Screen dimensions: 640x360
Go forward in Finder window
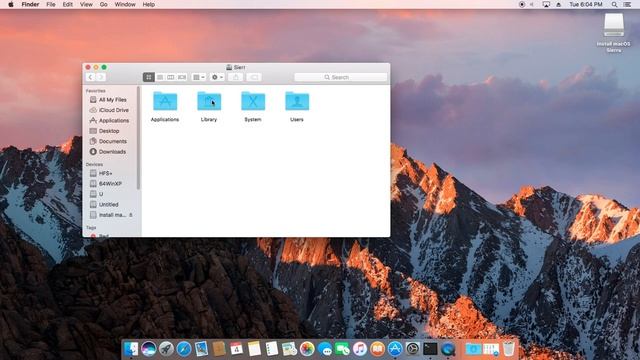pyautogui.click(x=101, y=77)
